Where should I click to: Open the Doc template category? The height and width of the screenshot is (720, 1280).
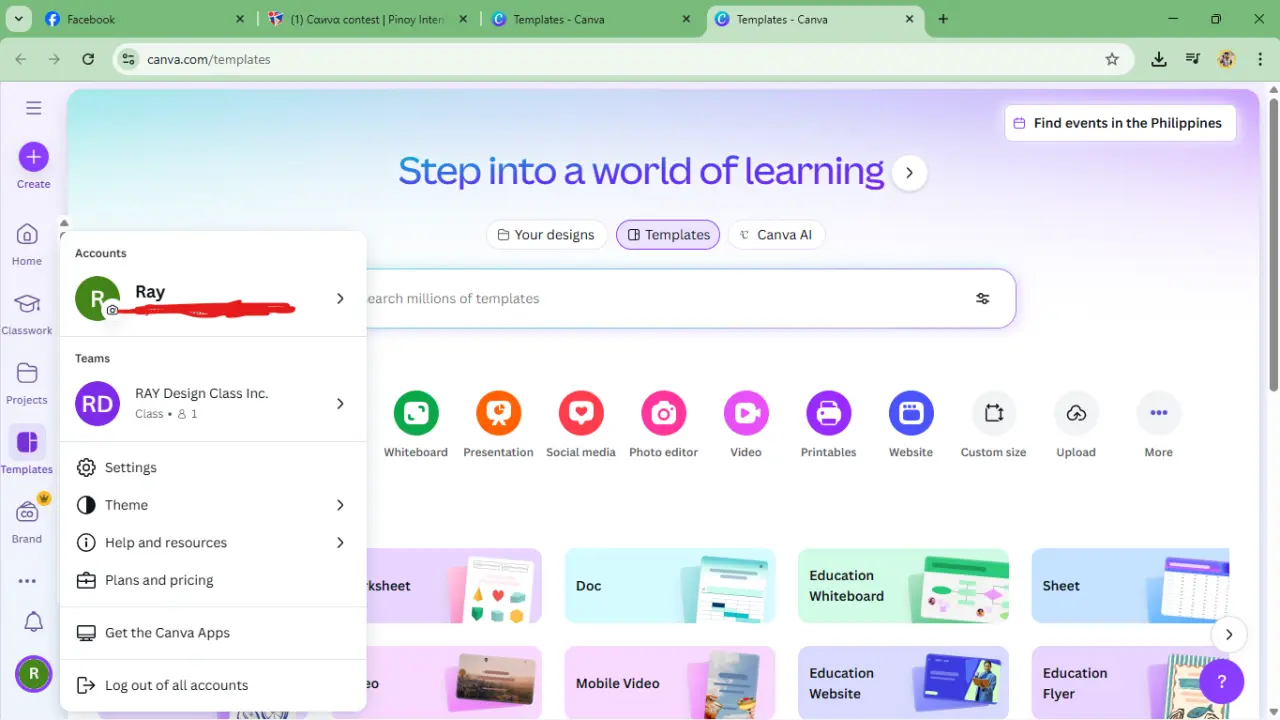point(670,586)
